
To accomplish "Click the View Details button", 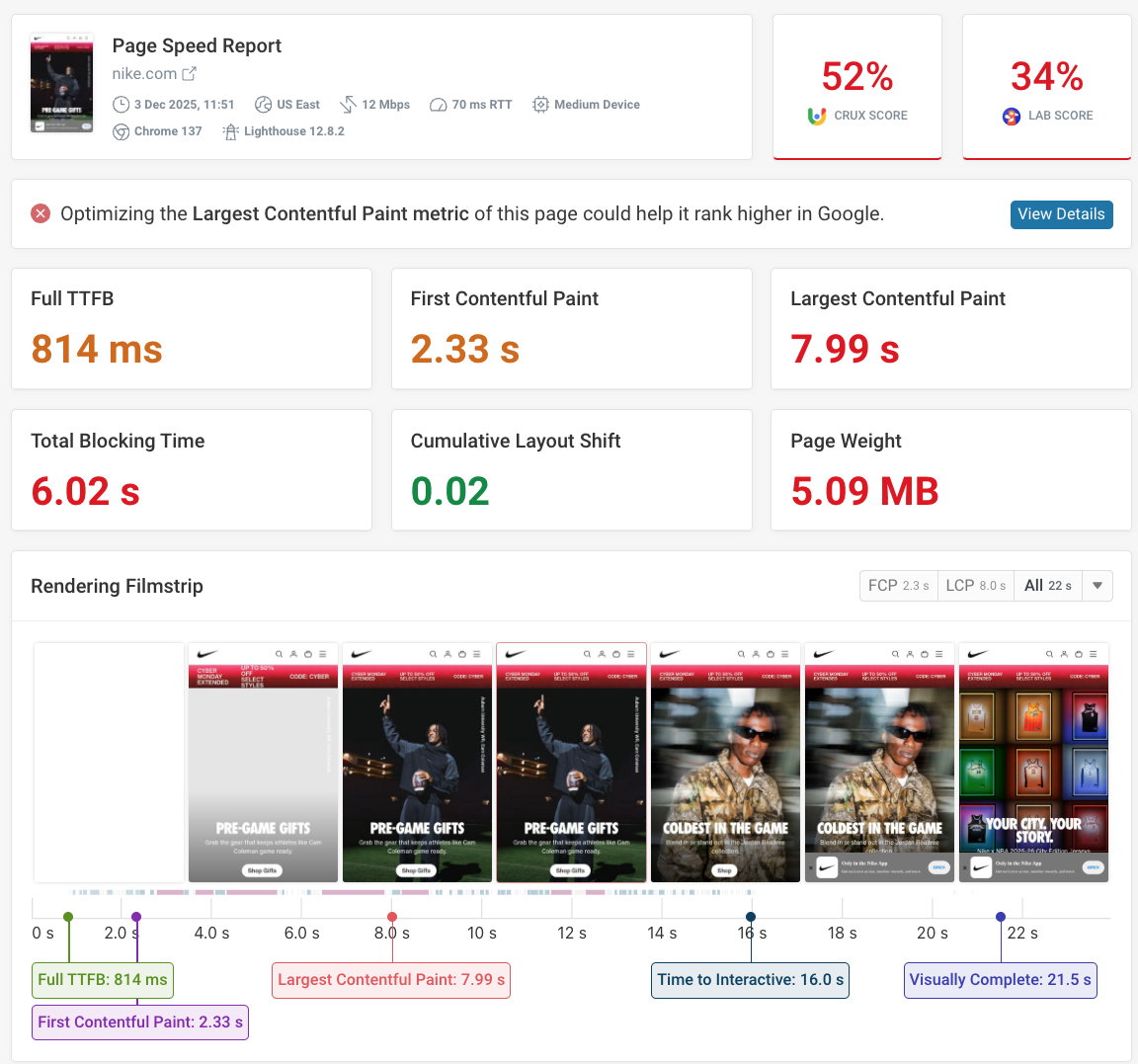I will [1061, 213].
